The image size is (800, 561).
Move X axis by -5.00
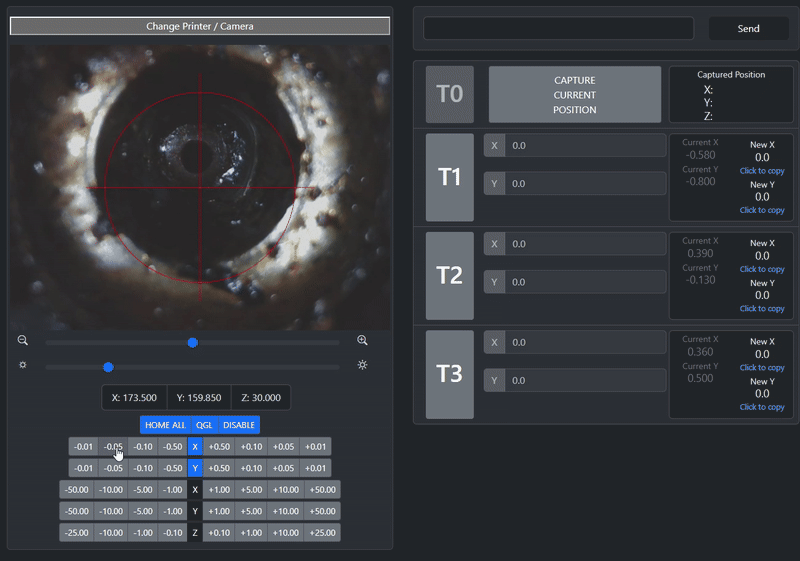[x=142, y=490]
